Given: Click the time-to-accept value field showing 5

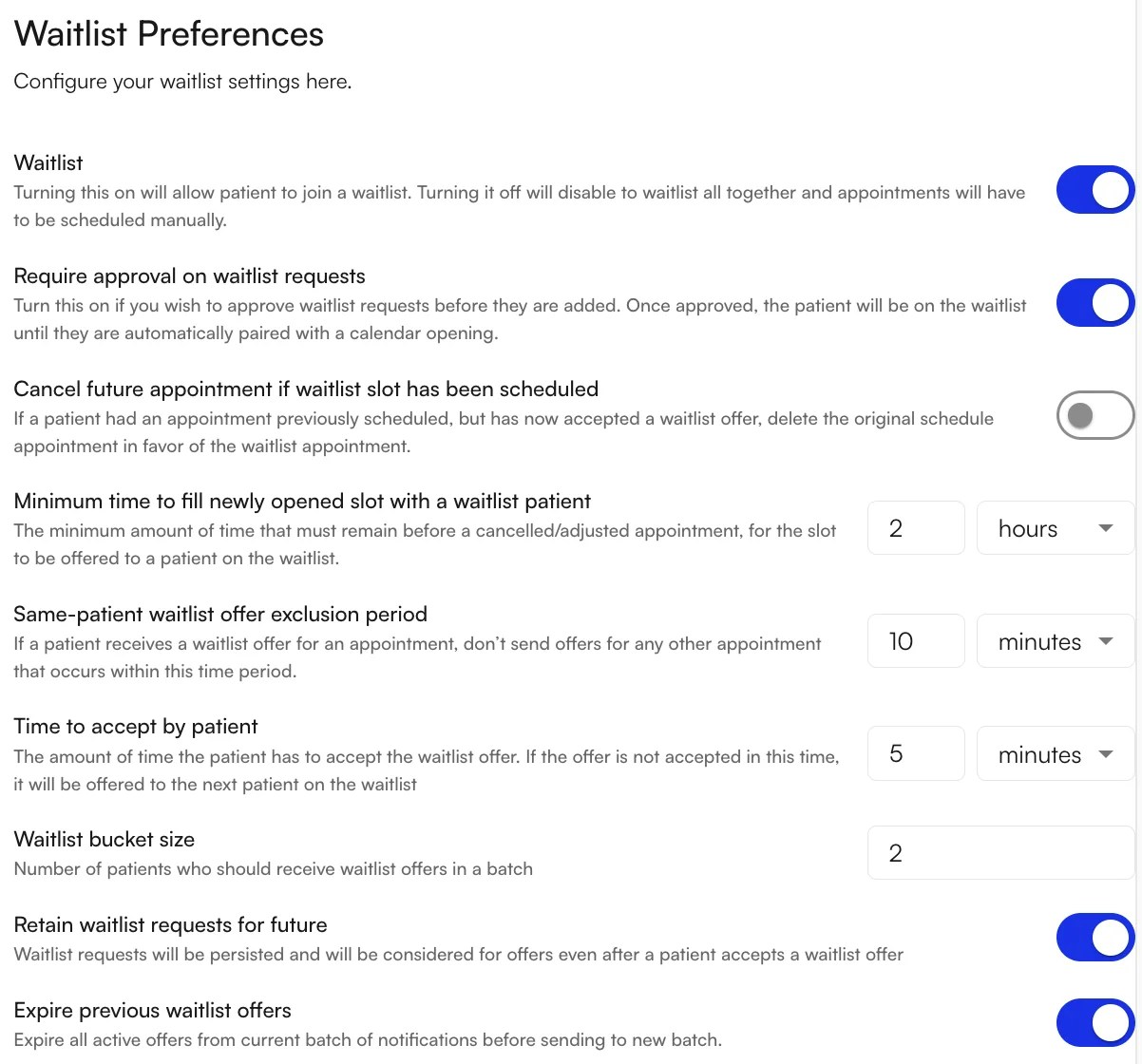Looking at the screenshot, I should [x=915, y=753].
